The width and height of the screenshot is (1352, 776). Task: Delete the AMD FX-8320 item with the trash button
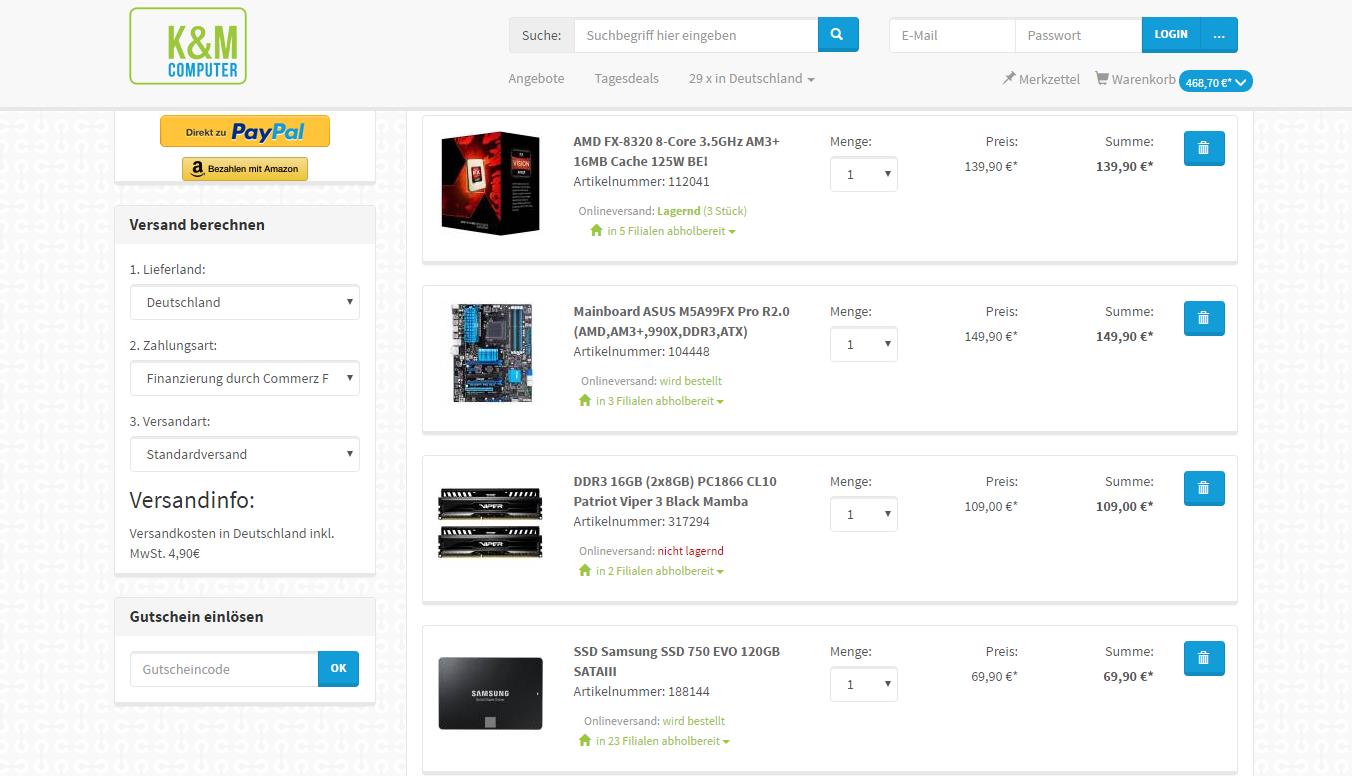click(1204, 148)
